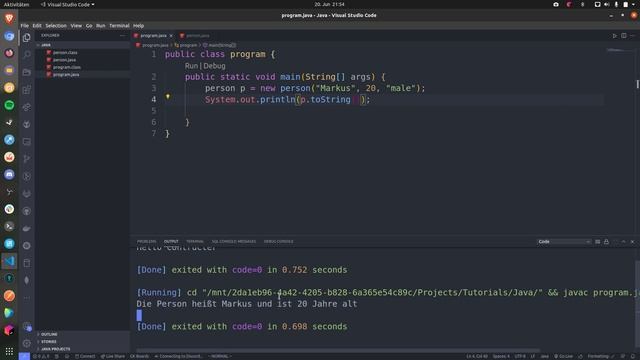Clear the output panel

click(598, 242)
